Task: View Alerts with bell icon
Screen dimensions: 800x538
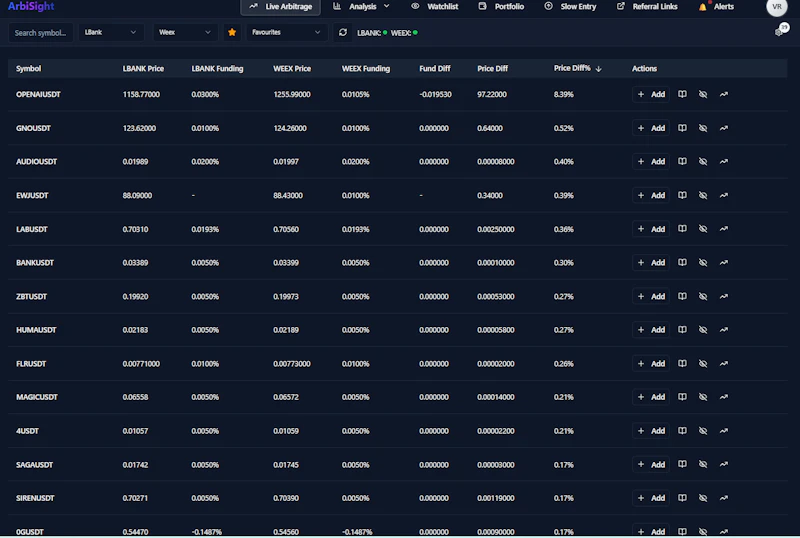Action: click(716, 7)
